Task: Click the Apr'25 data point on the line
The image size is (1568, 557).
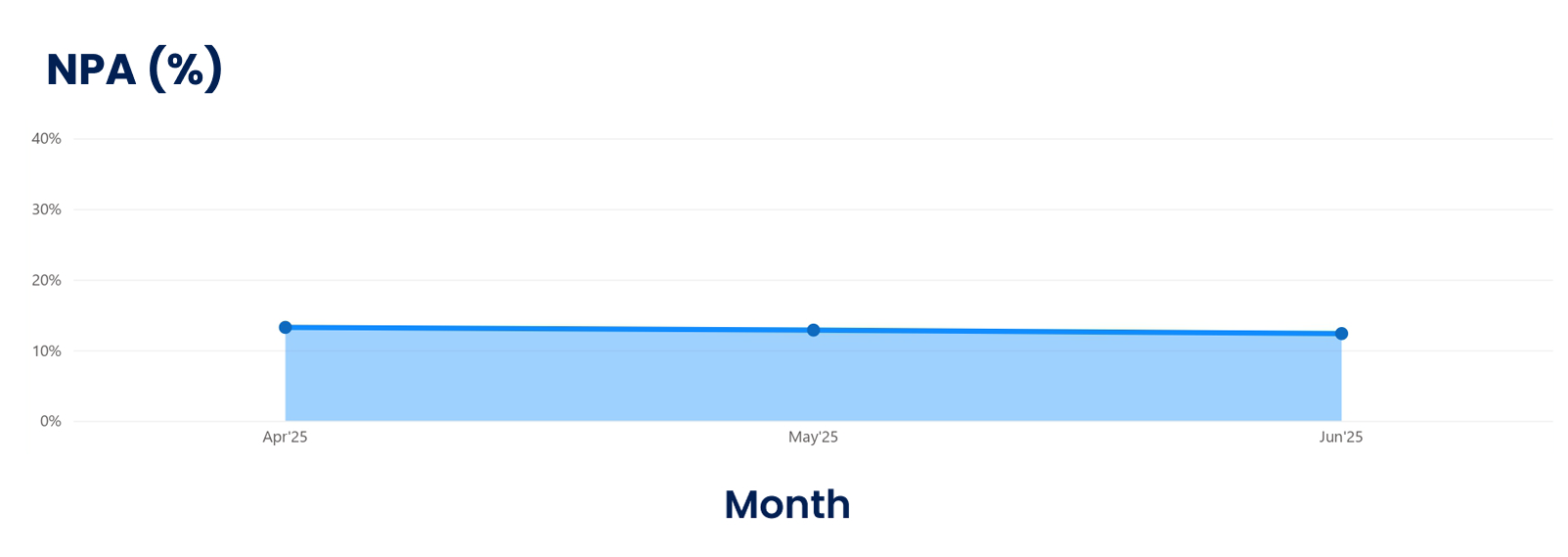Action: (x=286, y=327)
